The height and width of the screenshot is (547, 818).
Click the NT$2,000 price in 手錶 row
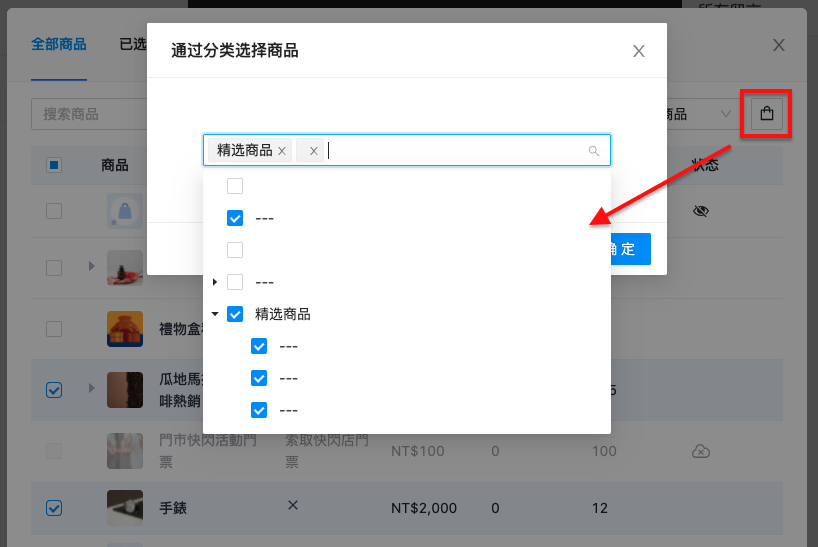(424, 508)
